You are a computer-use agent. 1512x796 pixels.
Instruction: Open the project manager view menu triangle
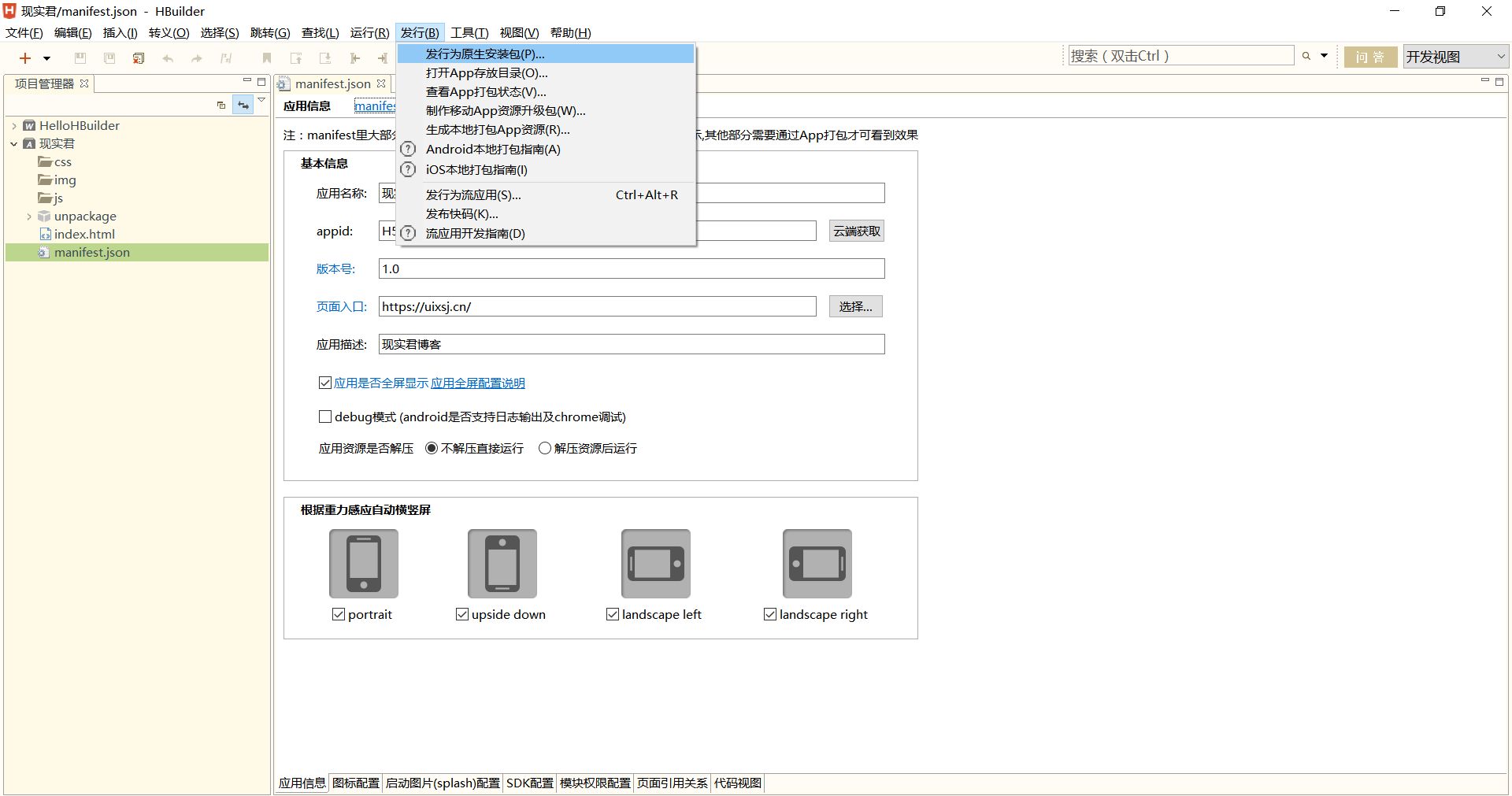coord(261,100)
